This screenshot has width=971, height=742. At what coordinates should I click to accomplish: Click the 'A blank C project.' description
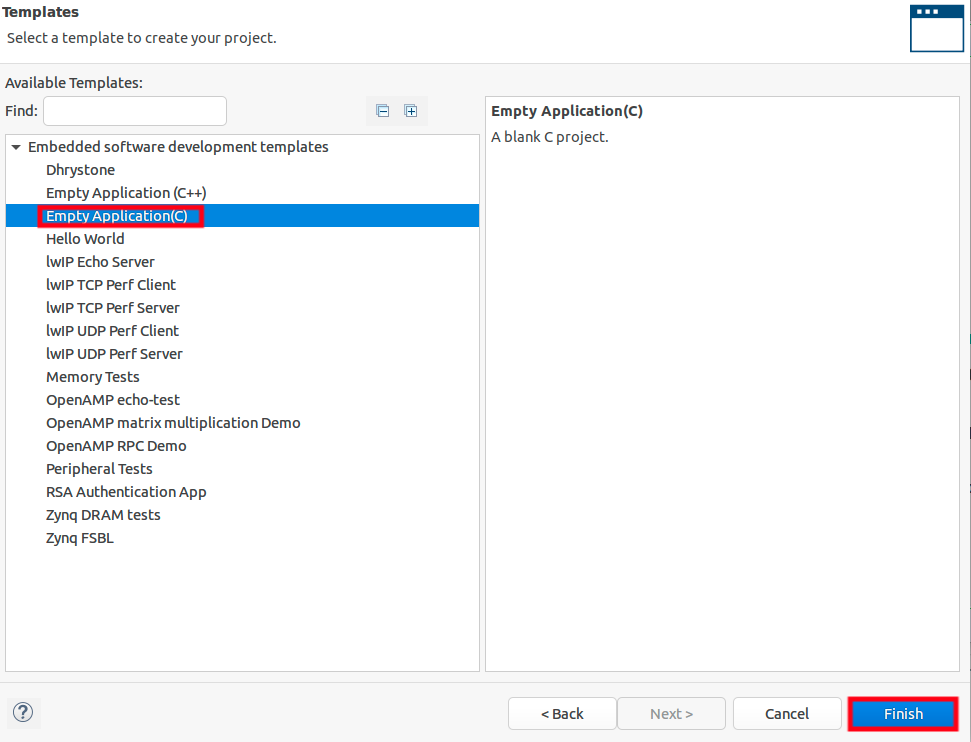(x=550, y=137)
